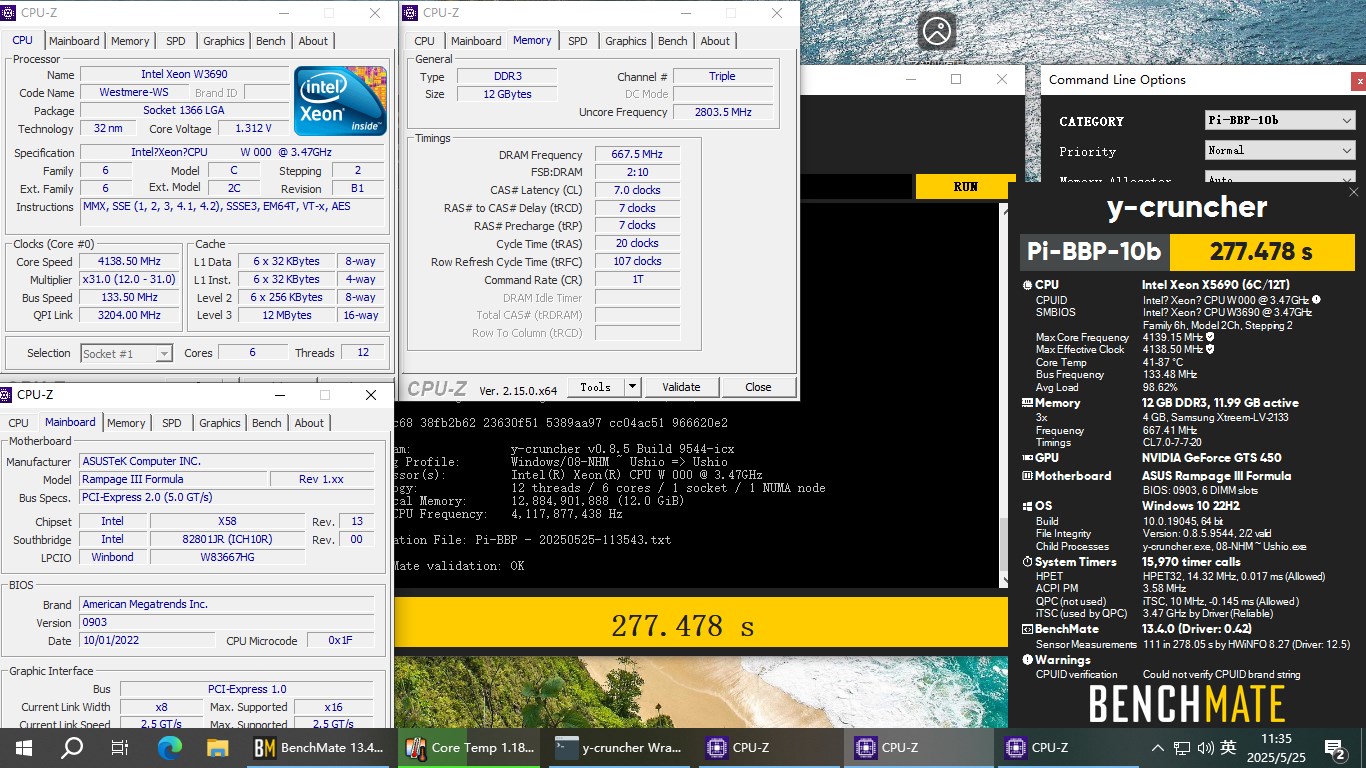Close the y-cruncher result overlay
Screen dimensions: 1366x768
click(x=1354, y=192)
